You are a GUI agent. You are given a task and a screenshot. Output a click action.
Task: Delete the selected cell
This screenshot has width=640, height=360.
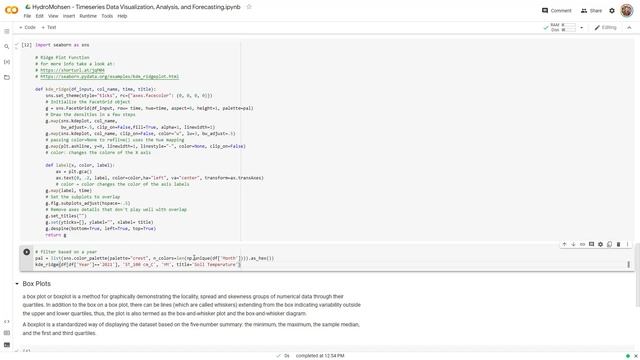tap(618, 244)
